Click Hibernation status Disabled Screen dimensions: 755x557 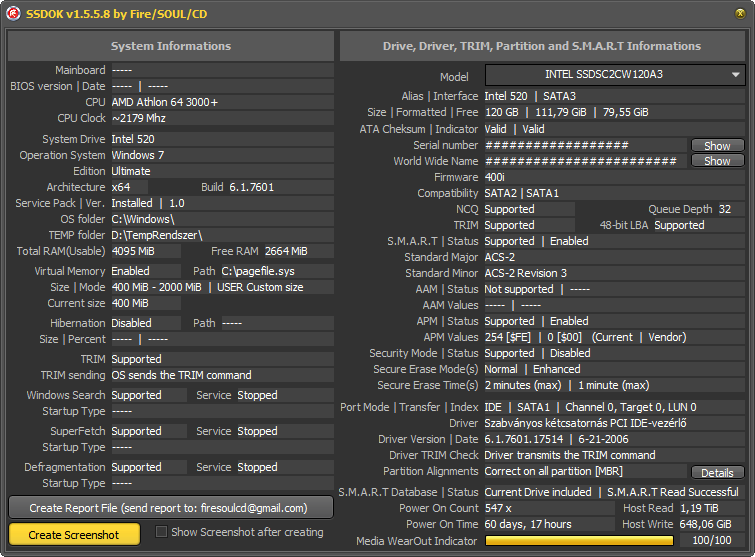click(131, 323)
